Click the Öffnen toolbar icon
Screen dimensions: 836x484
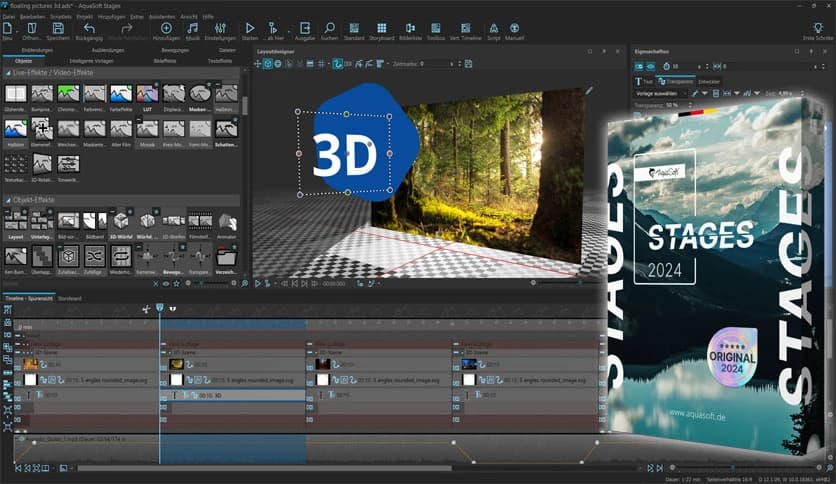[32, 28]
